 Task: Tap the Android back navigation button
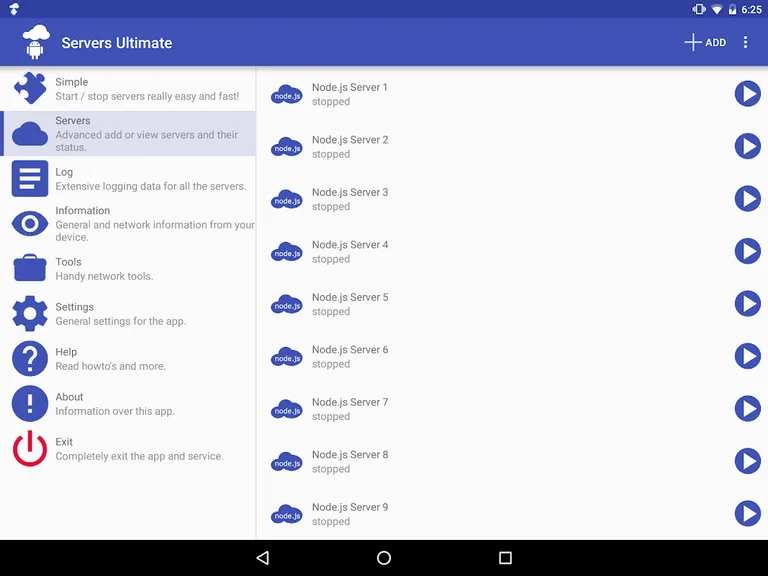[x=262, y=558]
